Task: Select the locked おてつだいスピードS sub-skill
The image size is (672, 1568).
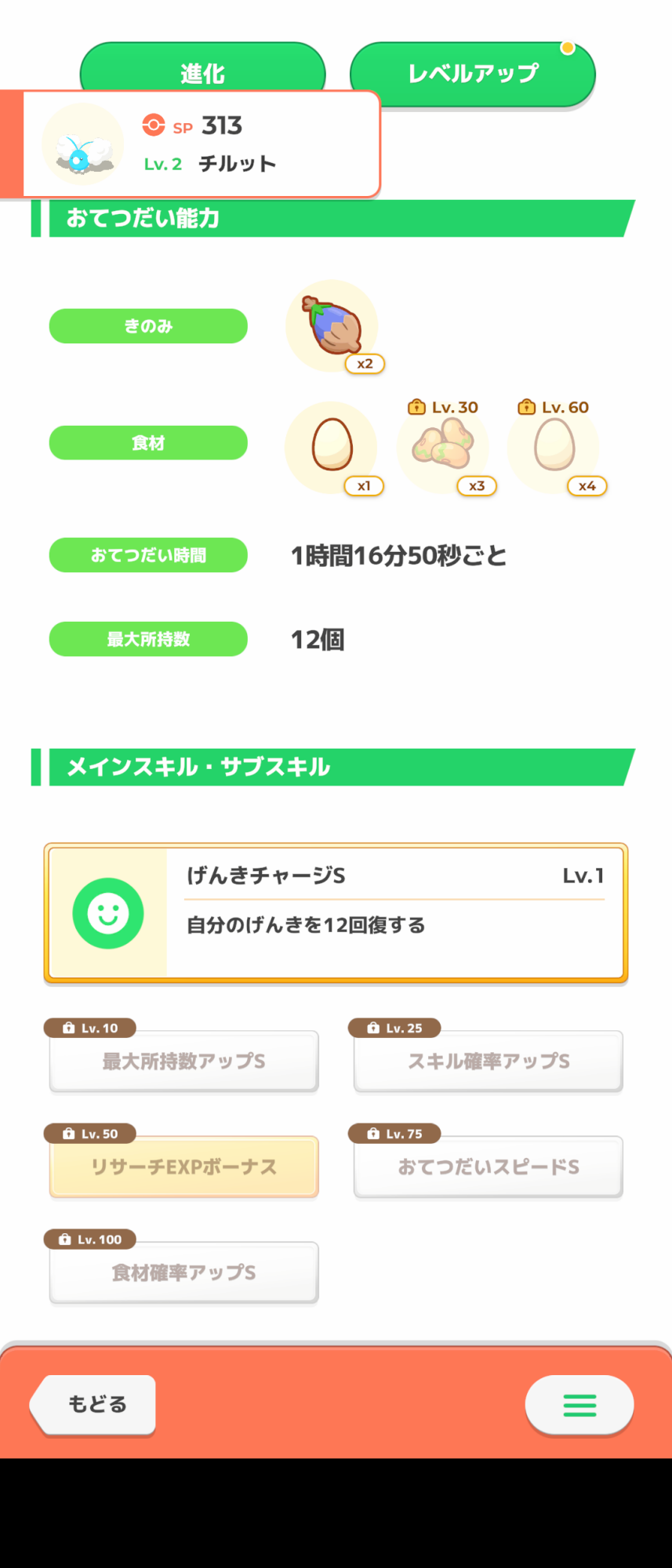Action: point(488,1167)
